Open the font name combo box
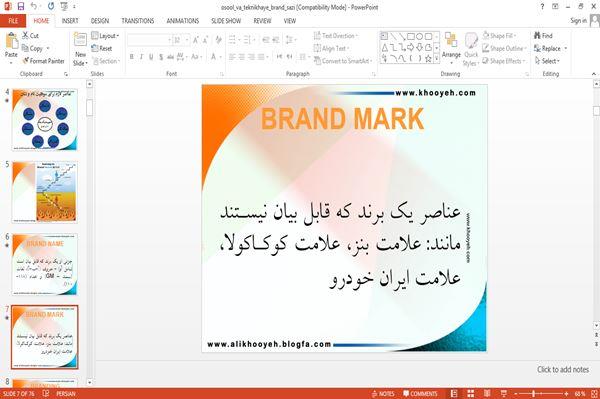Image resolution: width=600 pixels, height=399 pixels. click(149, 40)
